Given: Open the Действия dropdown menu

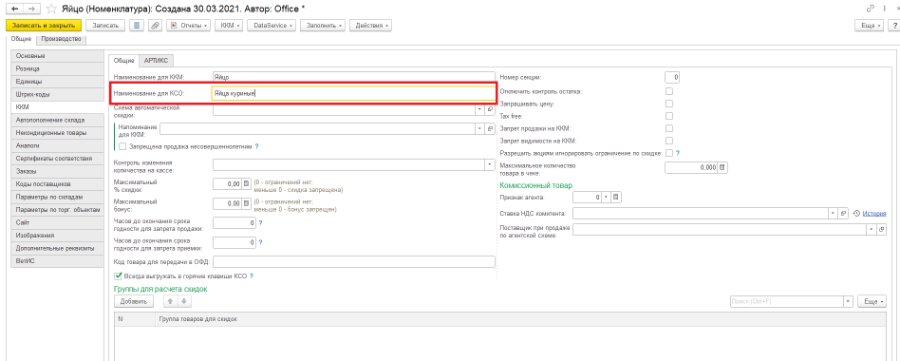Looking at the screenshot, I should tap(371, 25).
